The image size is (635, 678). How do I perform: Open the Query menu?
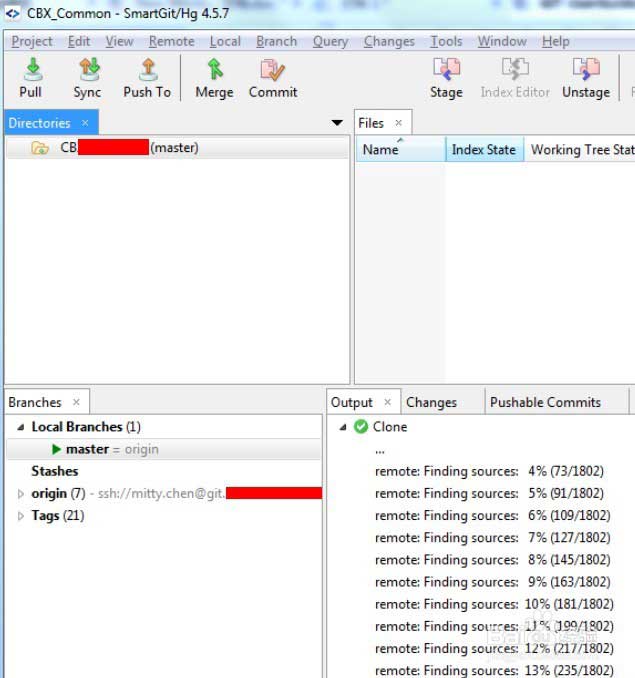tap(330, 42)
